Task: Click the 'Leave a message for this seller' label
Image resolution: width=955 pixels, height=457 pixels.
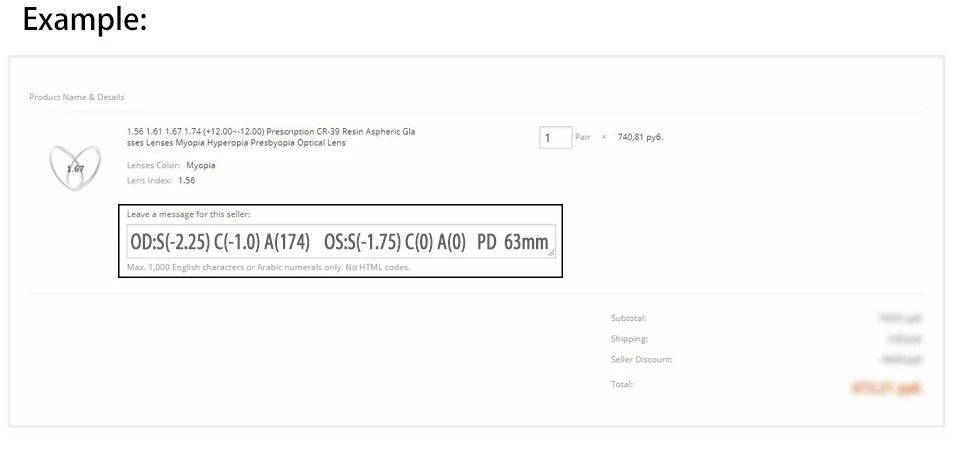Action: [188, 214]
